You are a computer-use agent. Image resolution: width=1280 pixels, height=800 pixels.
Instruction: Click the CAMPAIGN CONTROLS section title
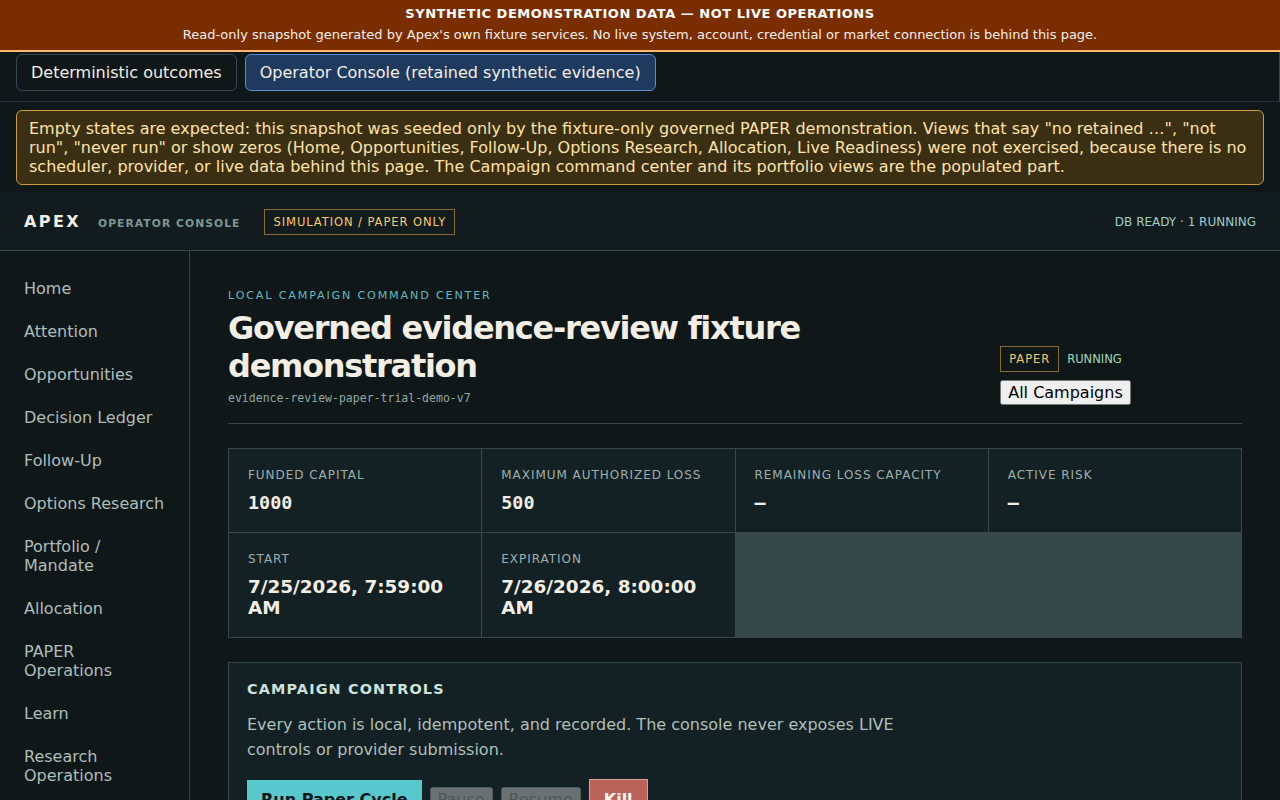[345, 689]
